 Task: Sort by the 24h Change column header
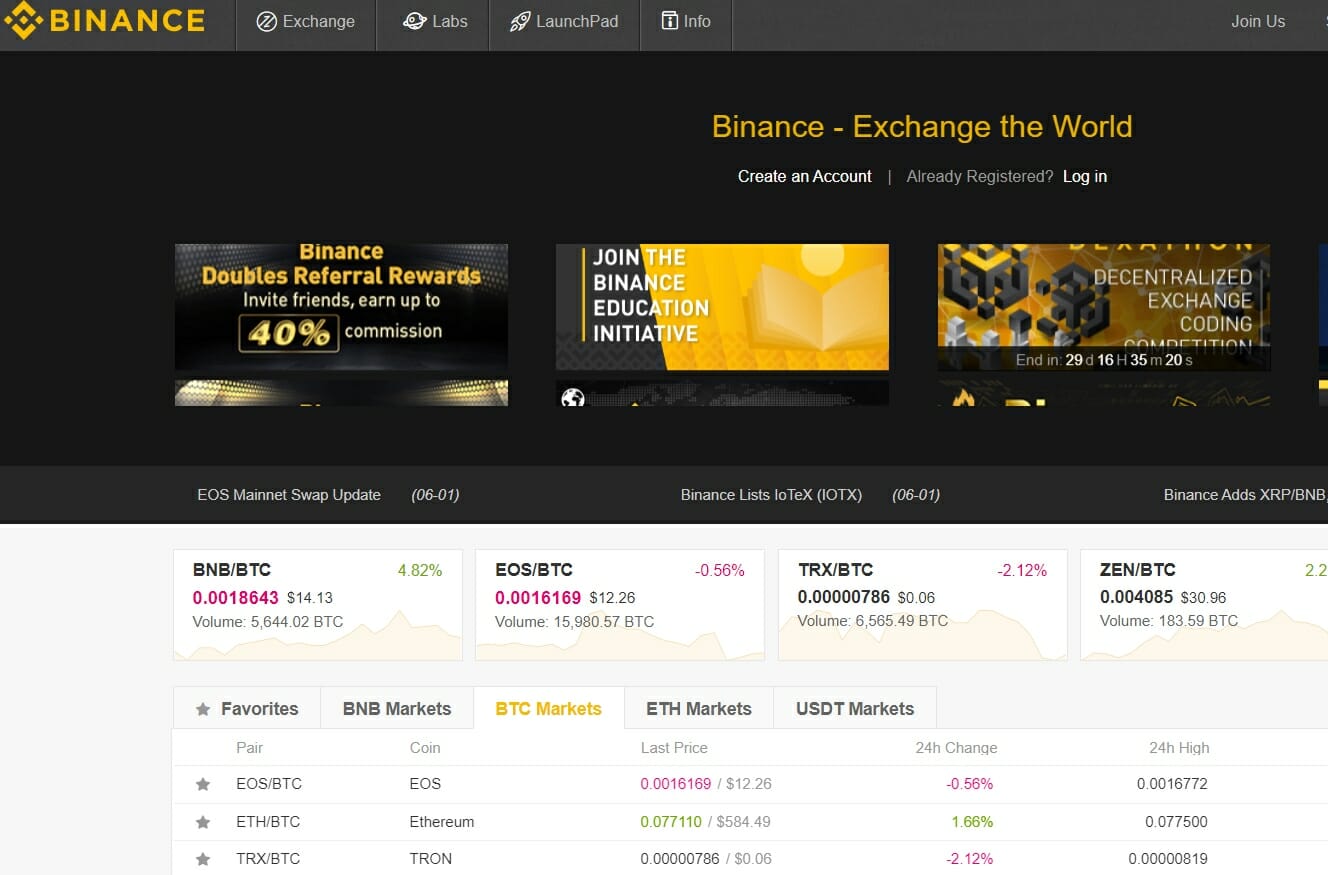coord(956,748)
